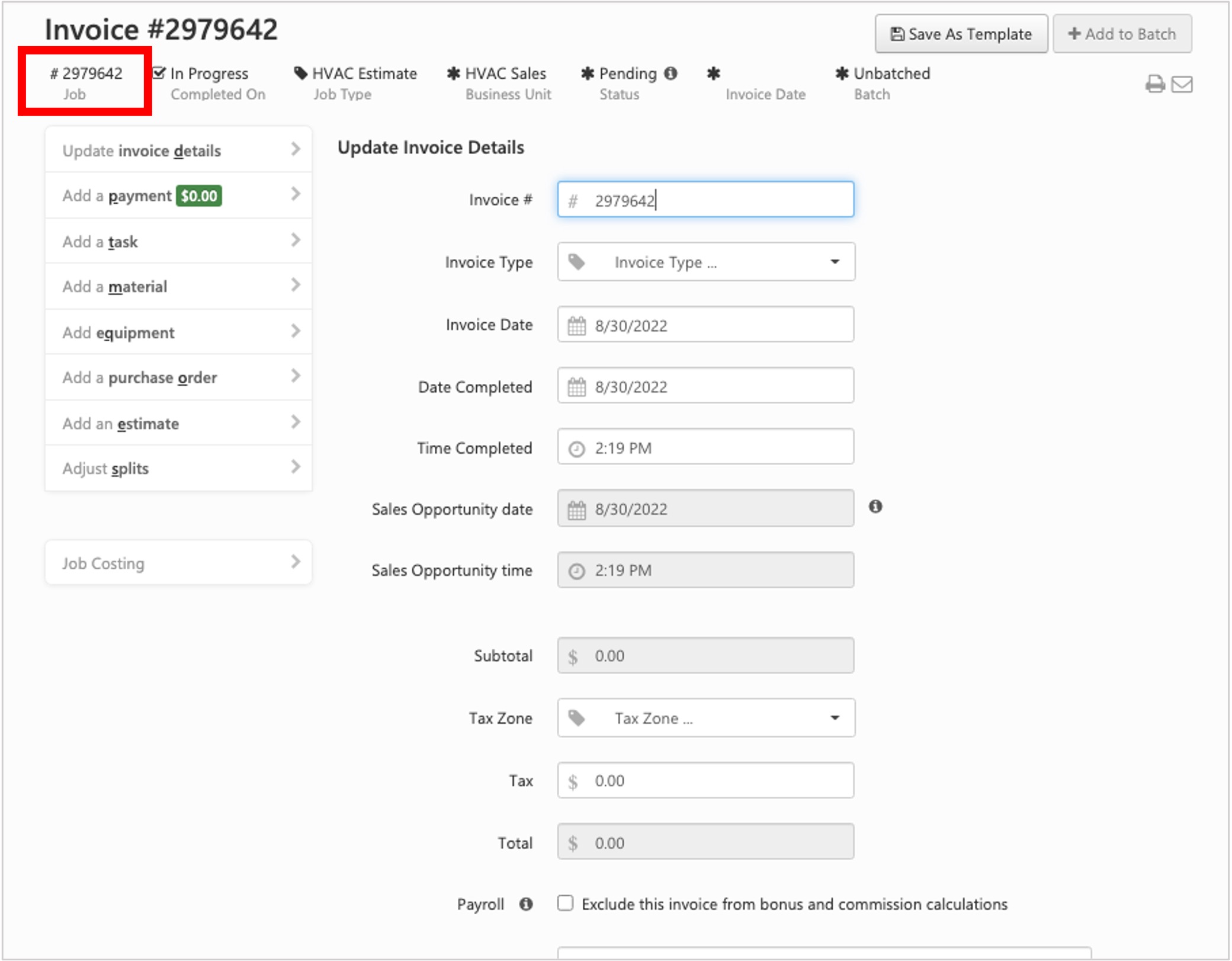Click the email envelope icon
The height and width of the screenshot is (961, 1232).
[x=1182, y=84]
